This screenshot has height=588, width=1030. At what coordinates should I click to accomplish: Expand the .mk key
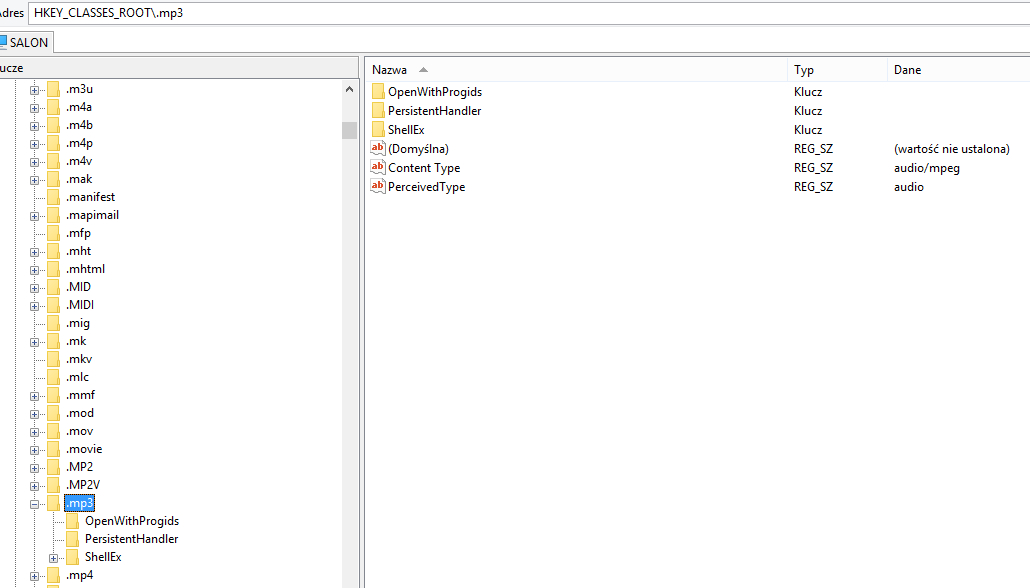(x=34, y=342)
